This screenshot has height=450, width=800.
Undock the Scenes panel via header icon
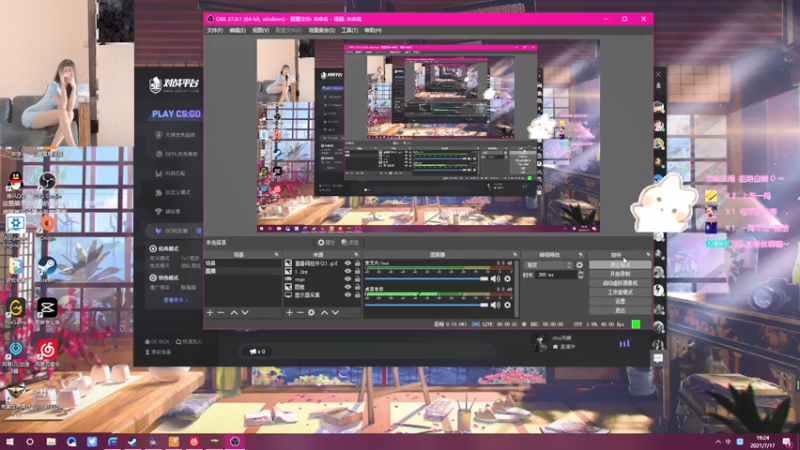[x=277, y=254]
